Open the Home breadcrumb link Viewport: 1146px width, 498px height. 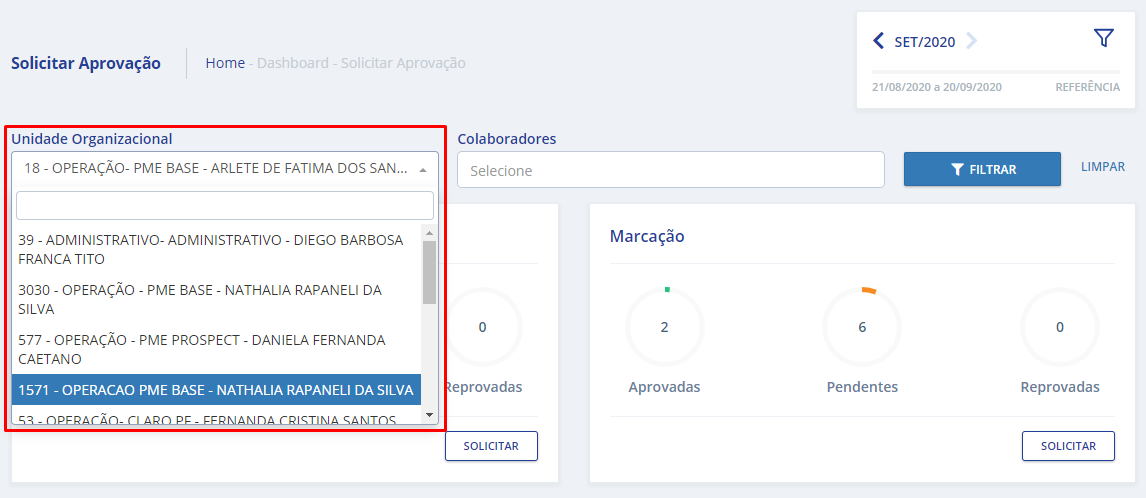coord(225,63)
